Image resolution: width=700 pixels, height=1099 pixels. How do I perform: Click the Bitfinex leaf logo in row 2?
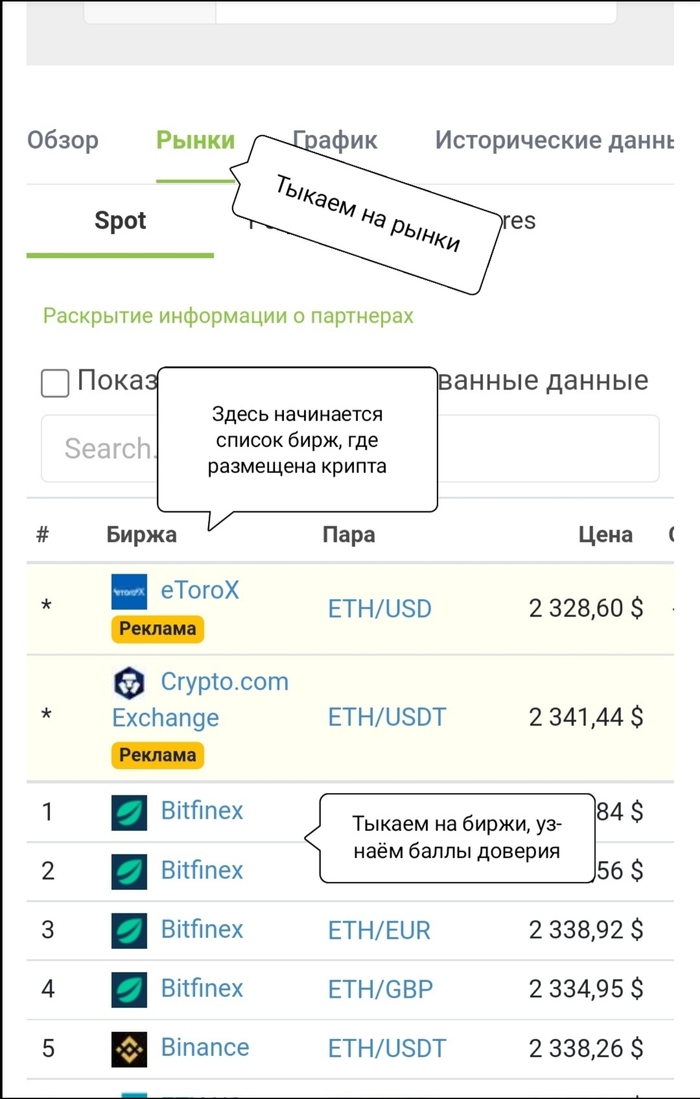click(x=129, y=871)
